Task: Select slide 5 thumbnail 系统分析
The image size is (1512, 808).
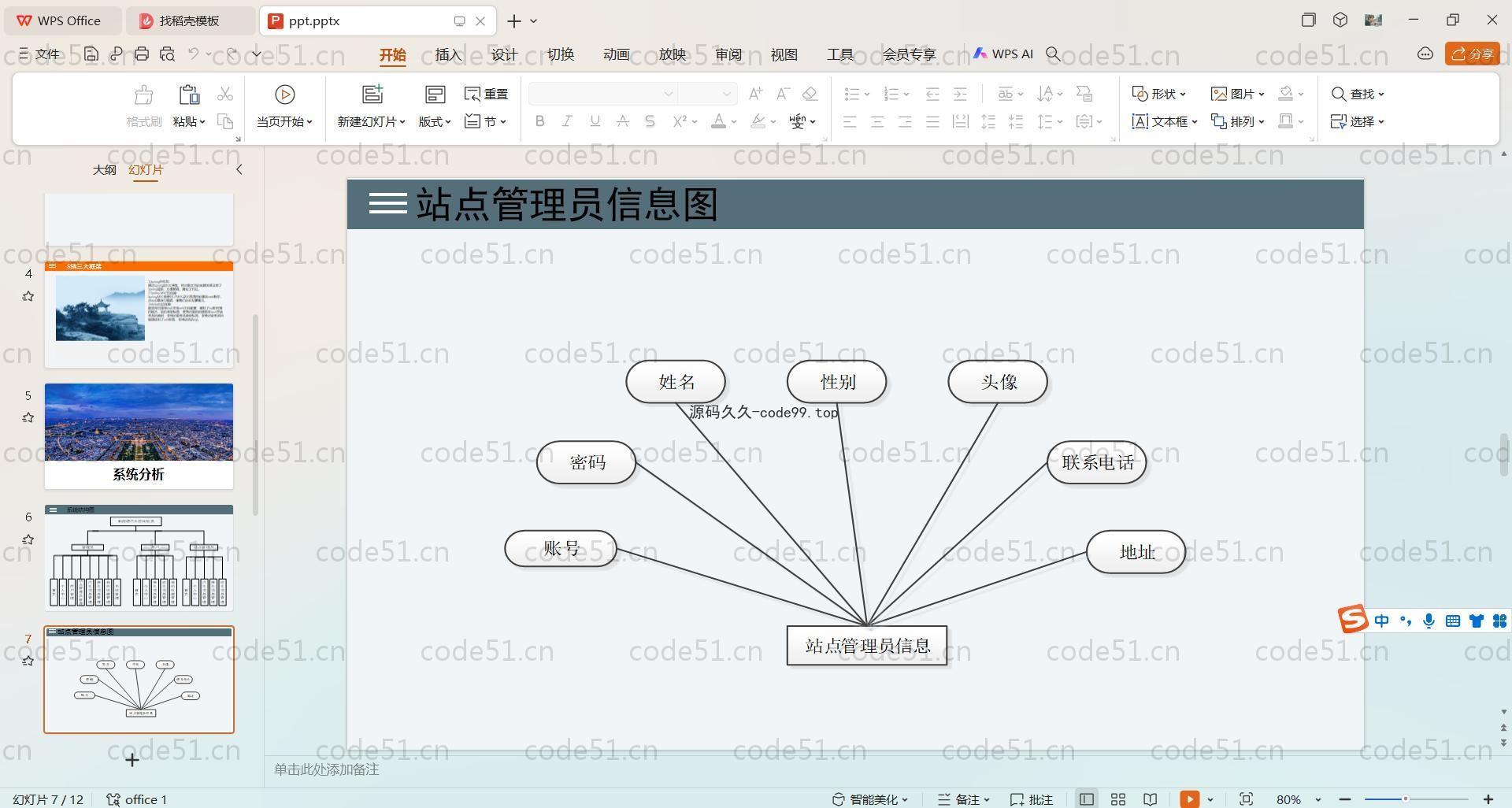Action: (x=139, y=436)
